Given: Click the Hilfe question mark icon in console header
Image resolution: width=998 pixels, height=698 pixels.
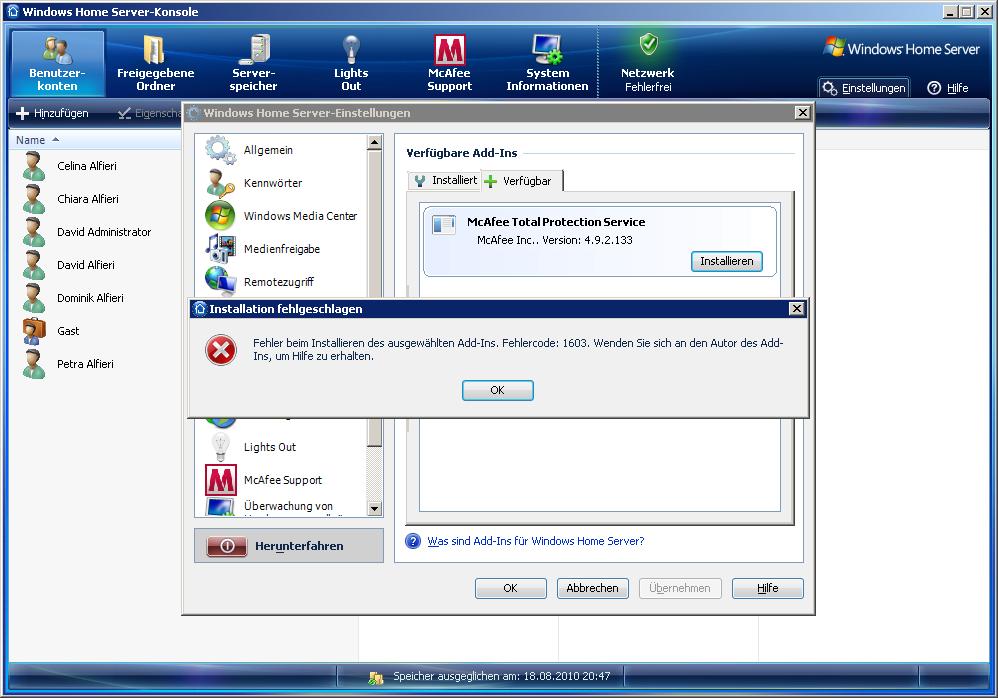Looking at the screenshot, I should coord(934,88).
